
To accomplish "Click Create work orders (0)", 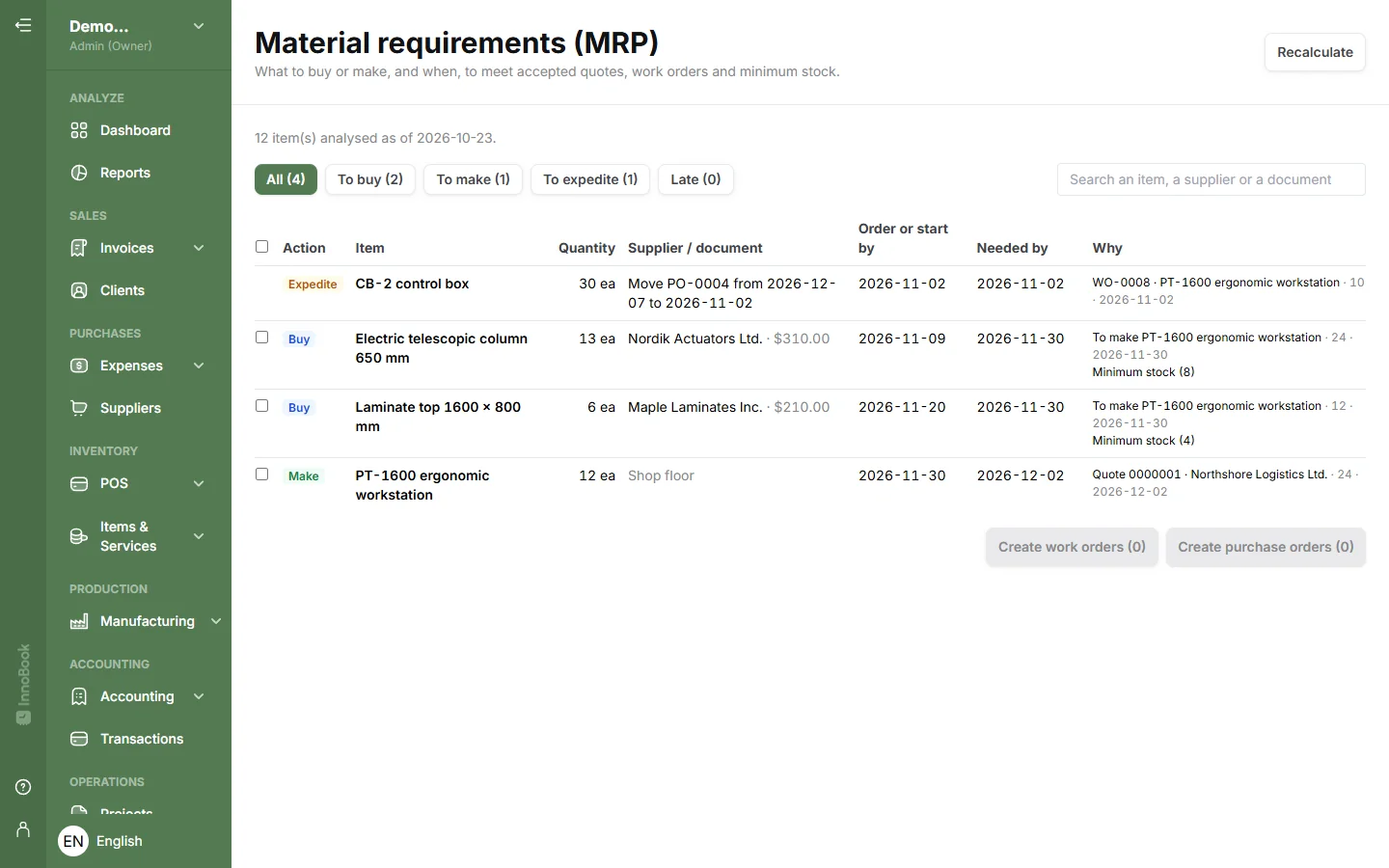I will [x=1072, y=547].
